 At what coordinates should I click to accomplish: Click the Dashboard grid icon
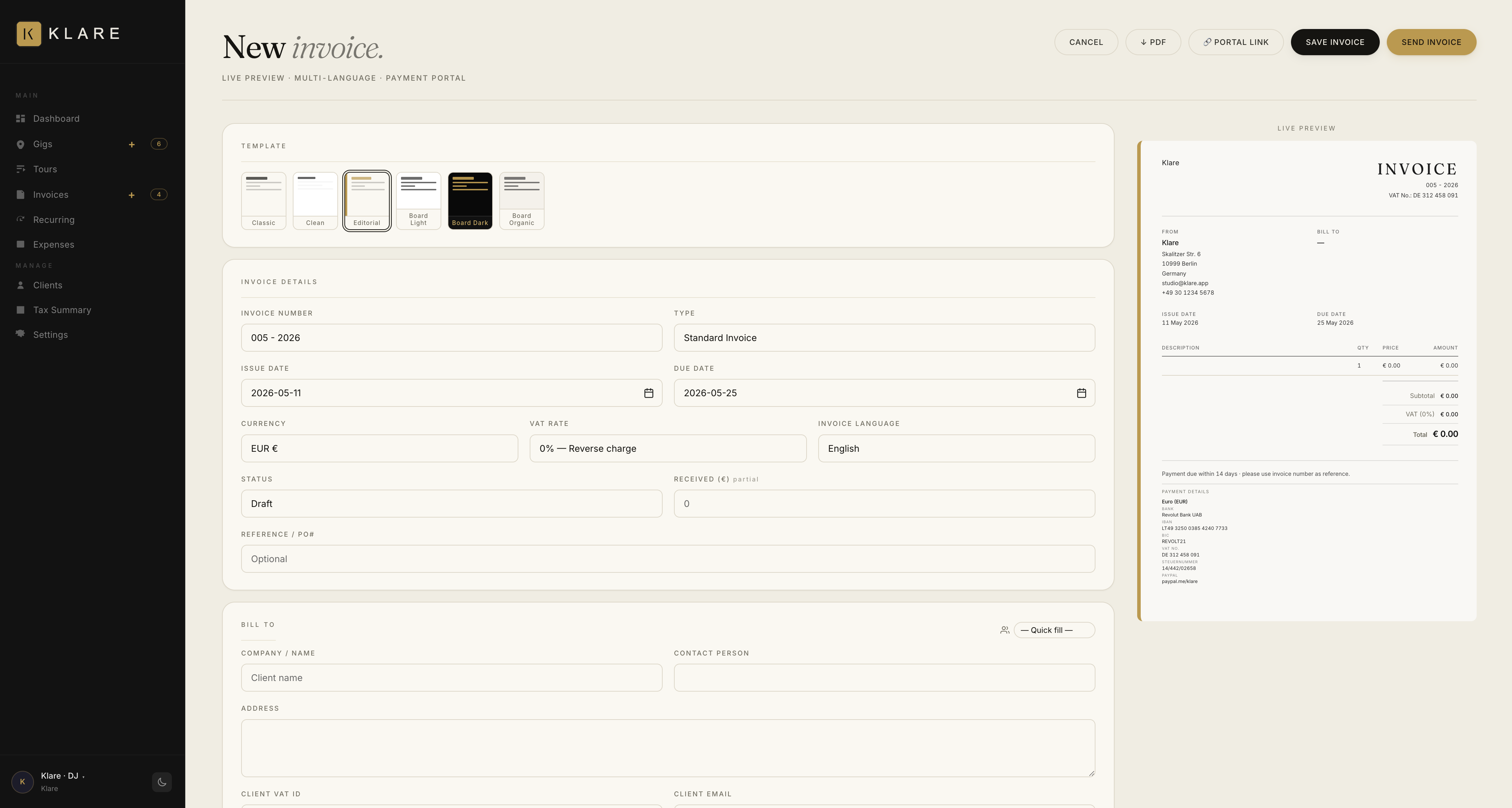(21, 119)
